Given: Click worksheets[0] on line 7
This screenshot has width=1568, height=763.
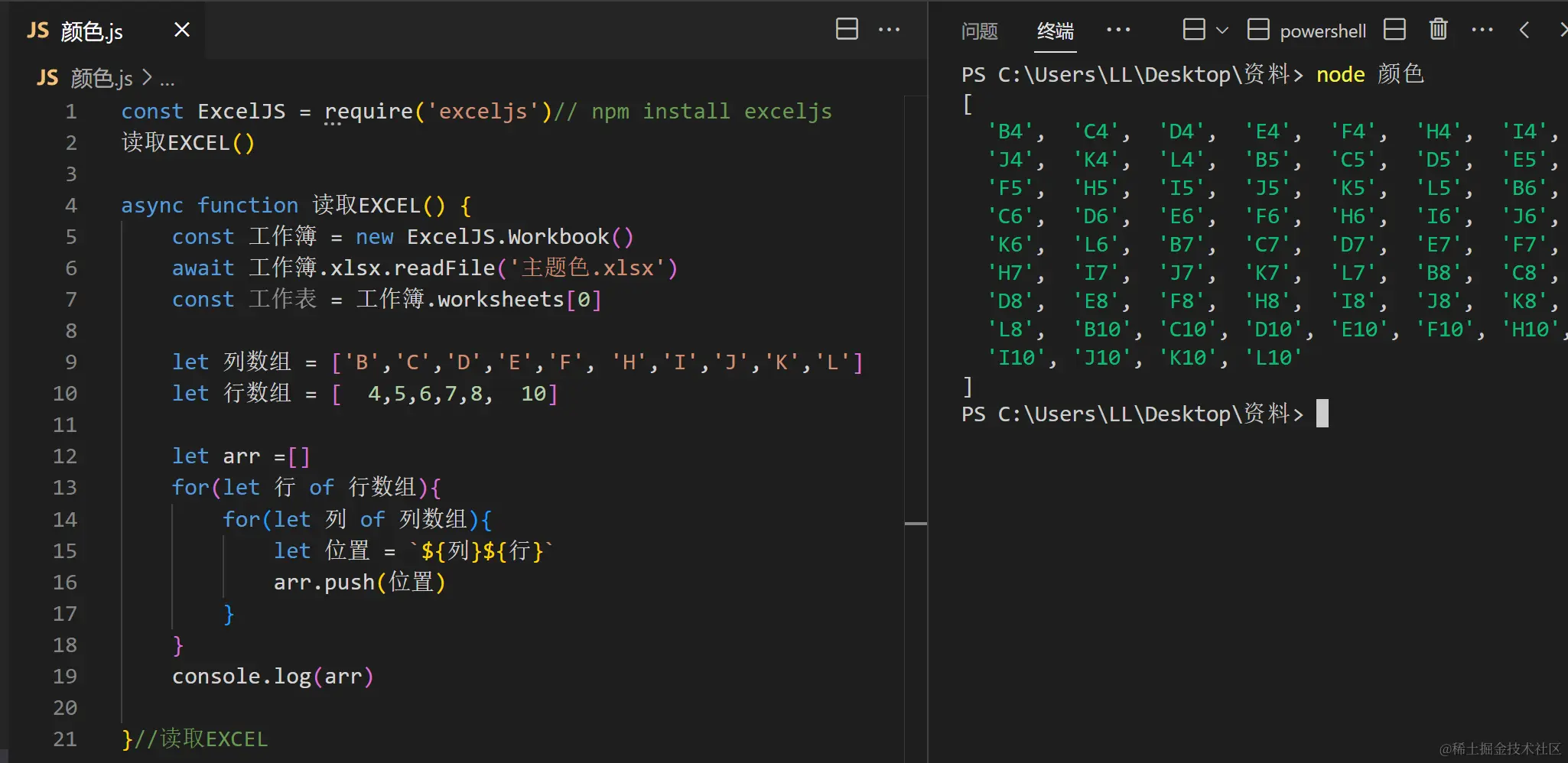Looking at the screenshot, I should 519,300.
